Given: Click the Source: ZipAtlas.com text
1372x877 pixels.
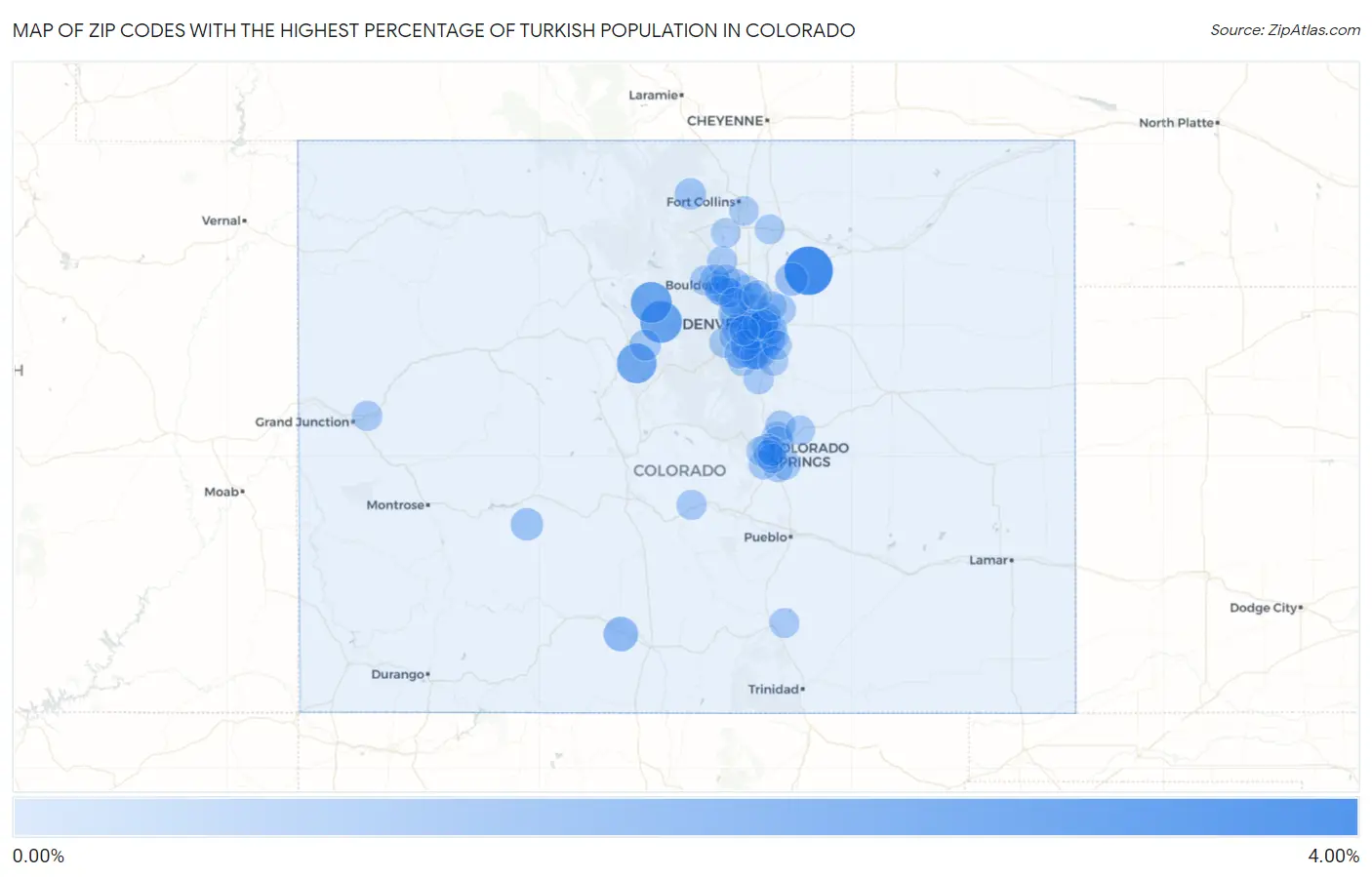Looking at the screenshot, I should point(1285,30).
